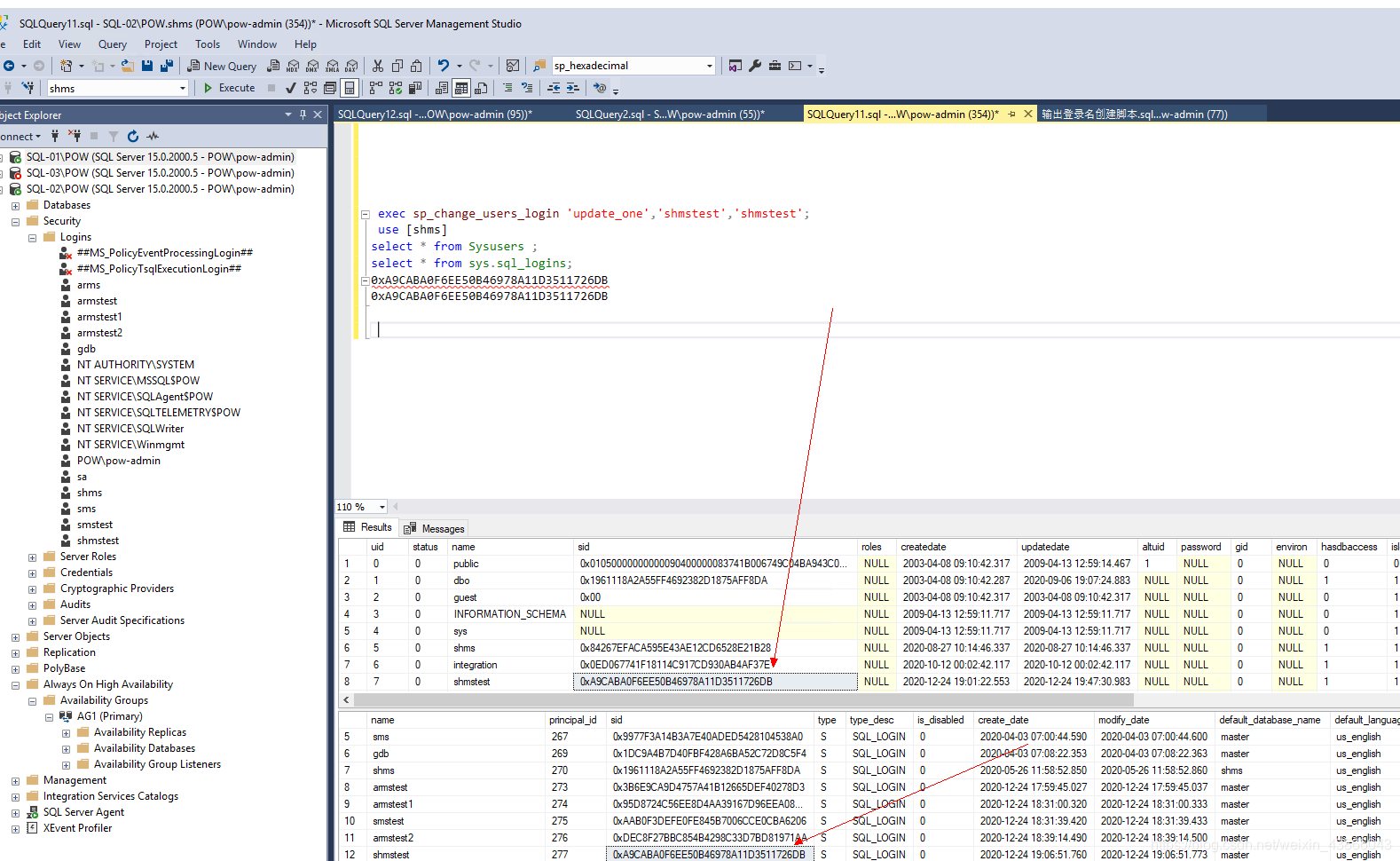Collapse the Security node
Screen dimensions: 1400x861
coord(15,221)
